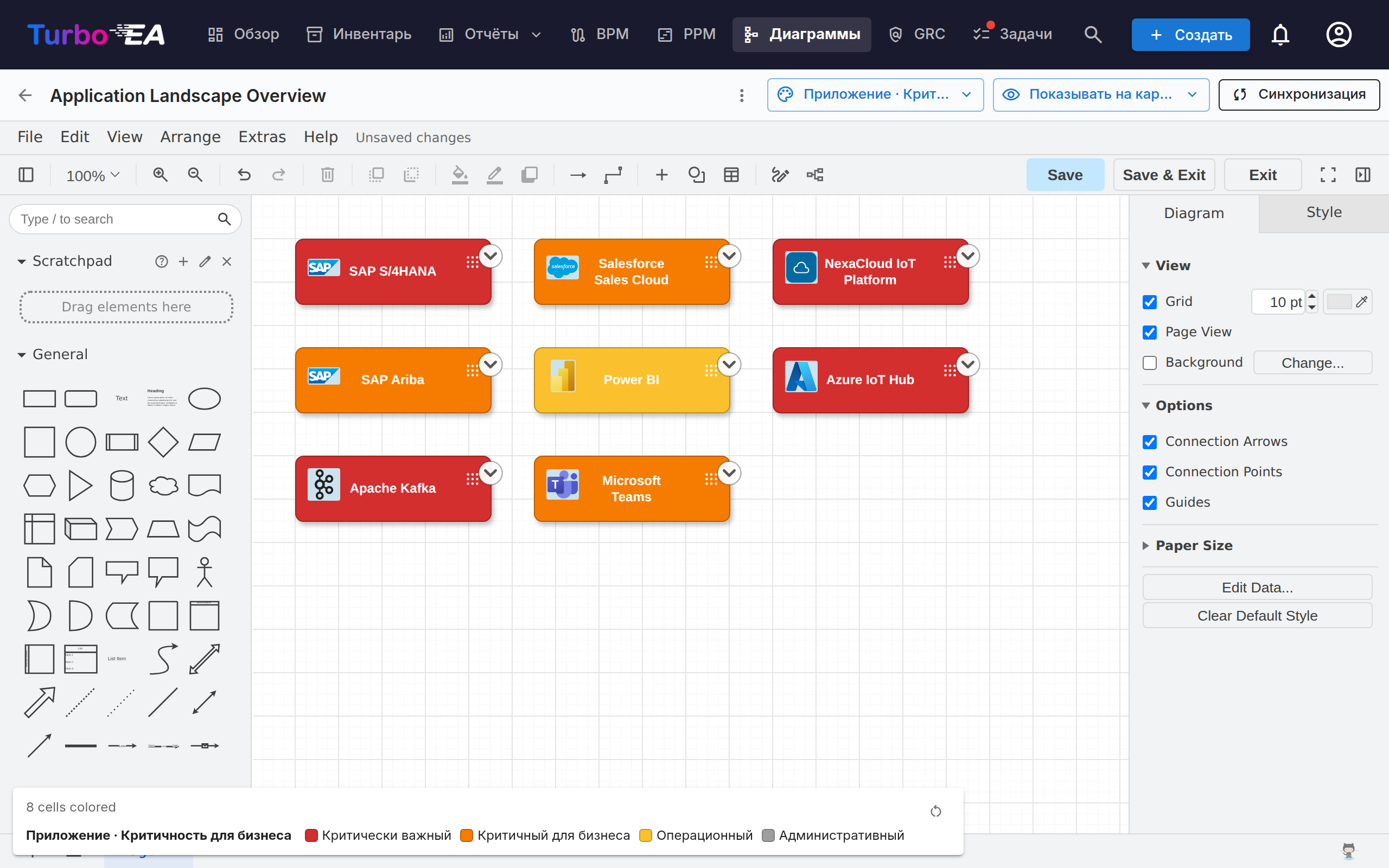This screenshot has height=868, width=1389.
Task: Click the undo arrow in toolbar
Action: coord(244,175)
